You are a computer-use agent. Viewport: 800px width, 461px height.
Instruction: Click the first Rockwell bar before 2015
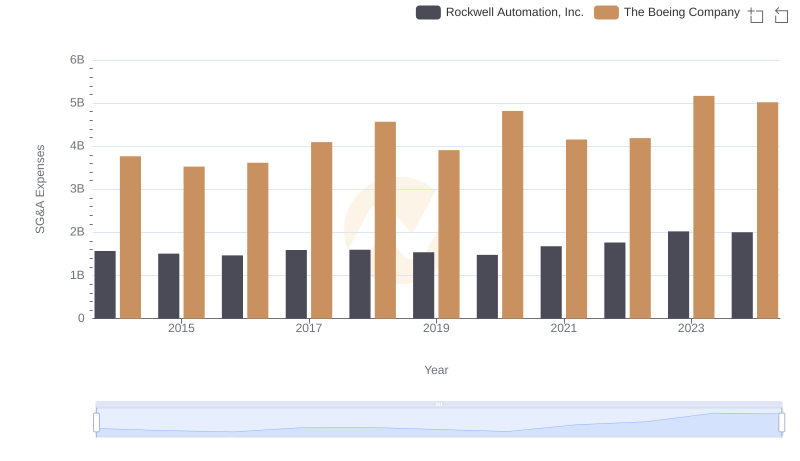coord(105,285)
